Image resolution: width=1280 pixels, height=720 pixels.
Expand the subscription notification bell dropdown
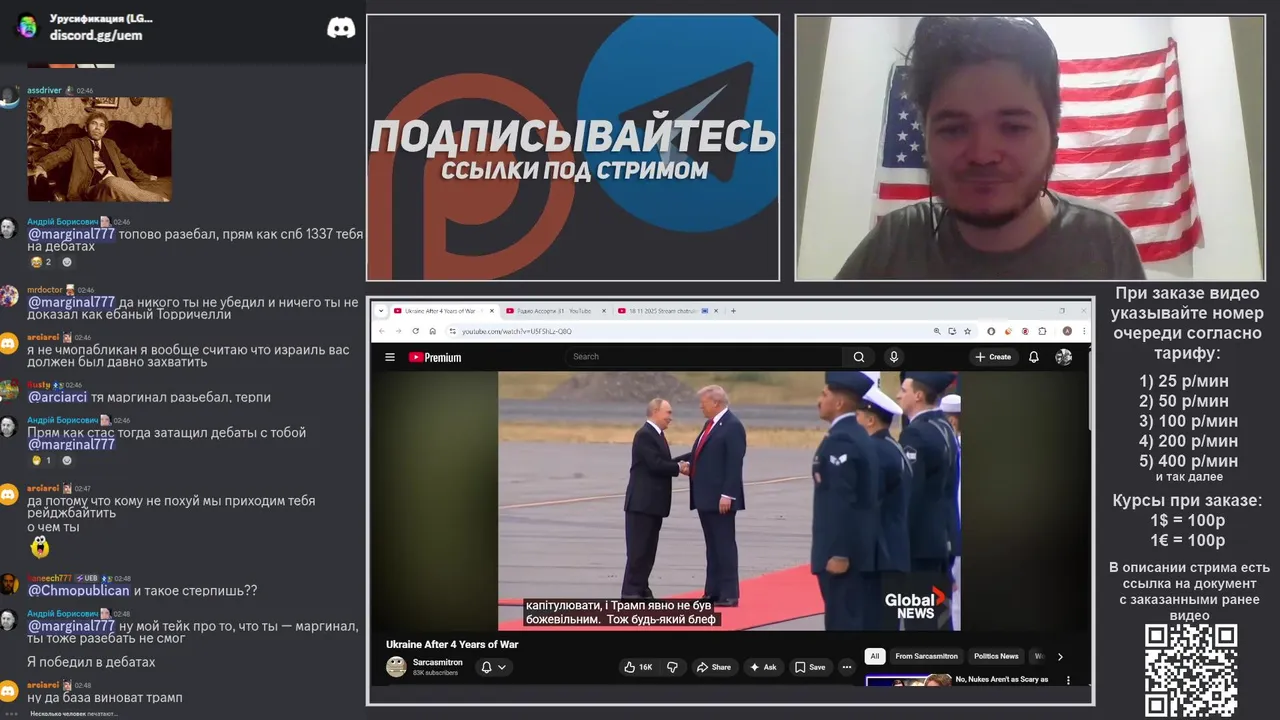[x=493, y=667]
